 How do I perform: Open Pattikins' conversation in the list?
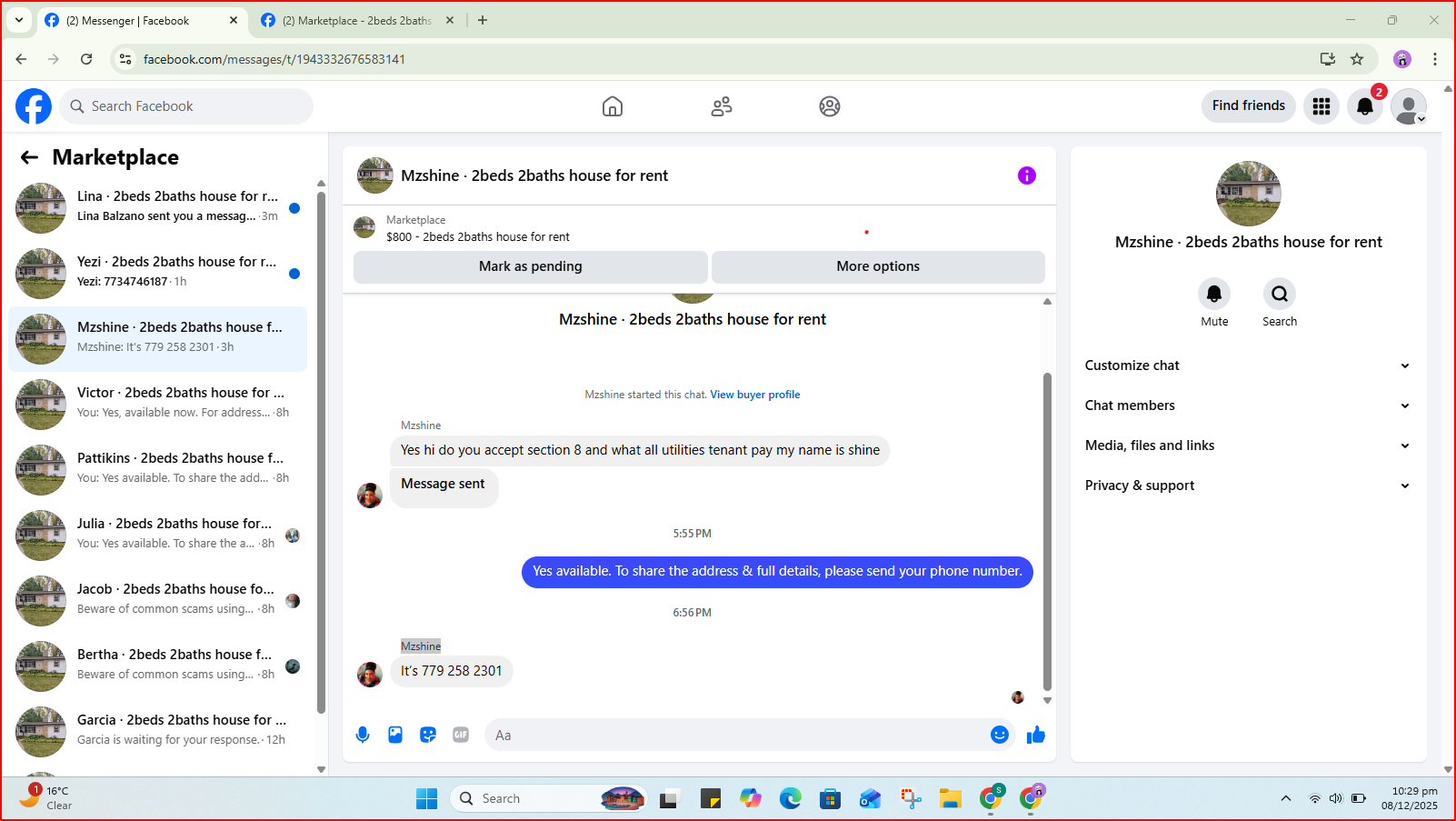pyautogui.click(x=158, y=470)
